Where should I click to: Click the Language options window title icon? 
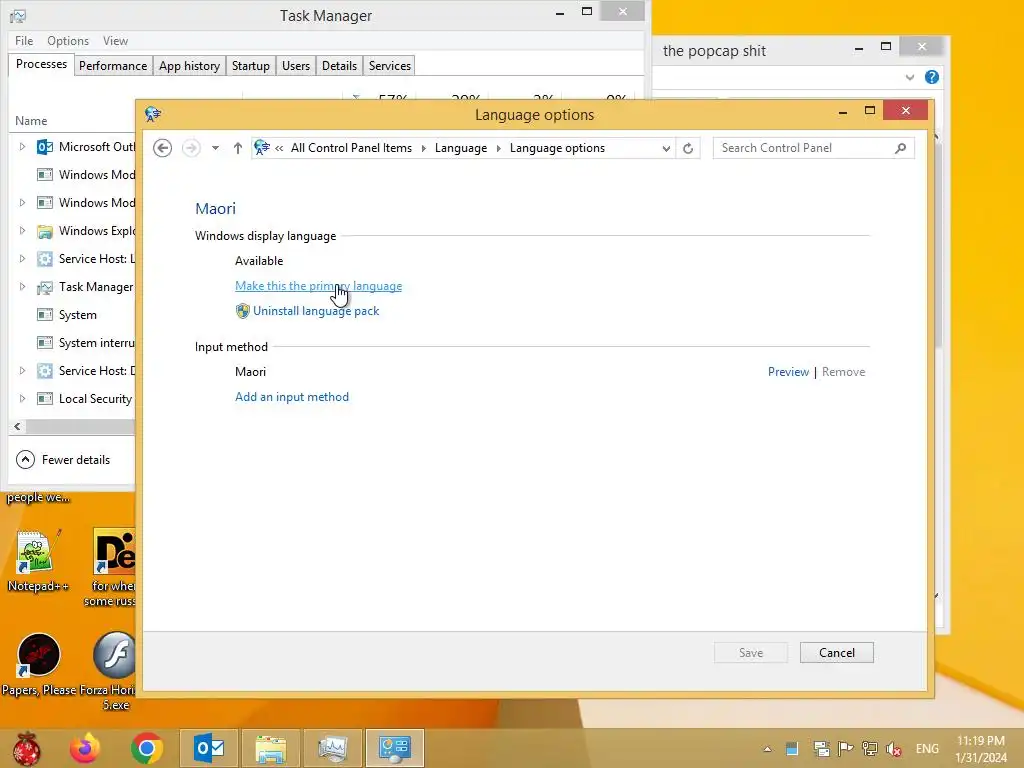[153, 114]
